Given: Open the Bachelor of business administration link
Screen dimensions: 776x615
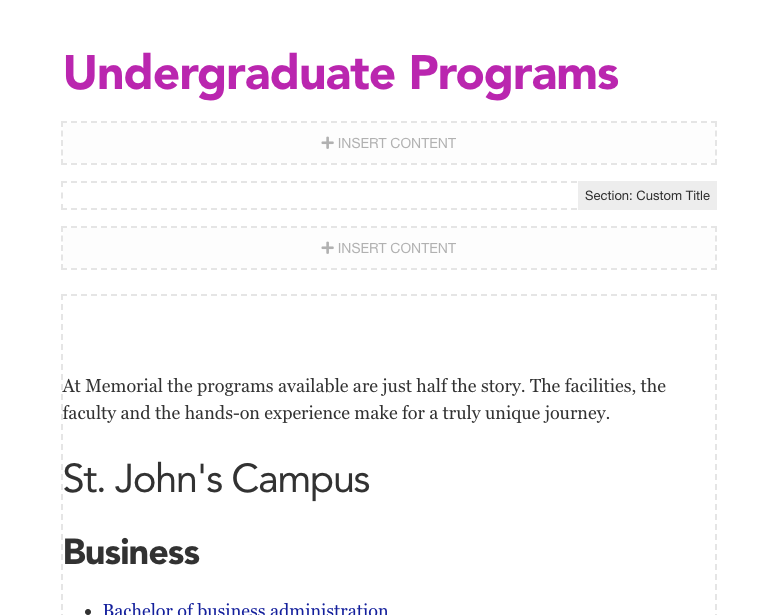Looking at the screenshot, I should [x=245, y=609].
